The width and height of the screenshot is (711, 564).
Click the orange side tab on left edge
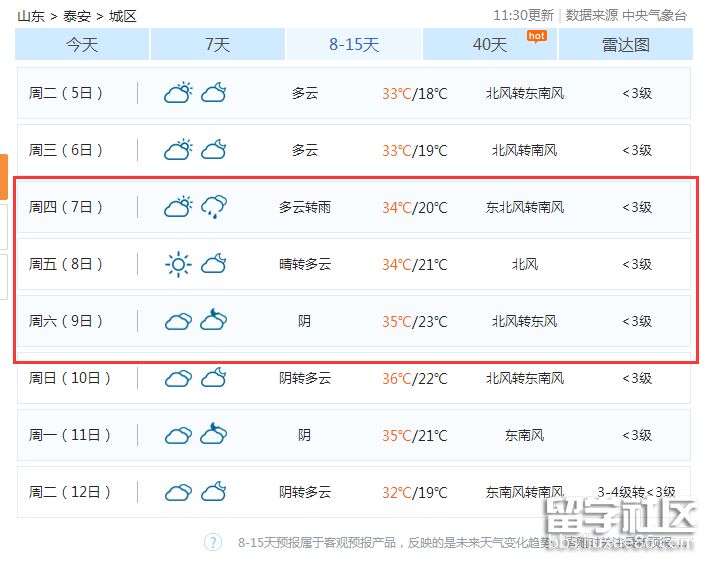tap(4, 177)
